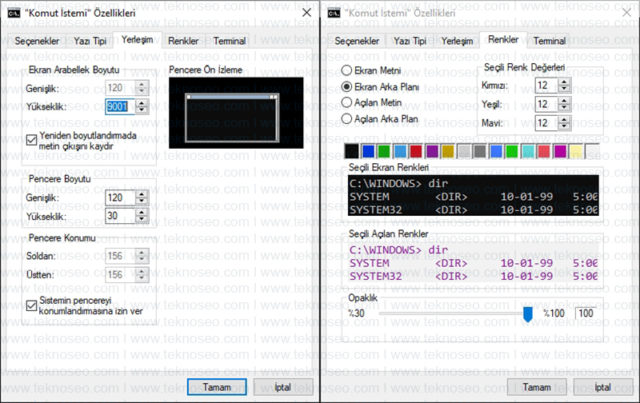The height and width of the screenshot is (403, 640).
Task: Increase Pencere Boyutu Yükseklik with up arrow
Action: [142, 212]
